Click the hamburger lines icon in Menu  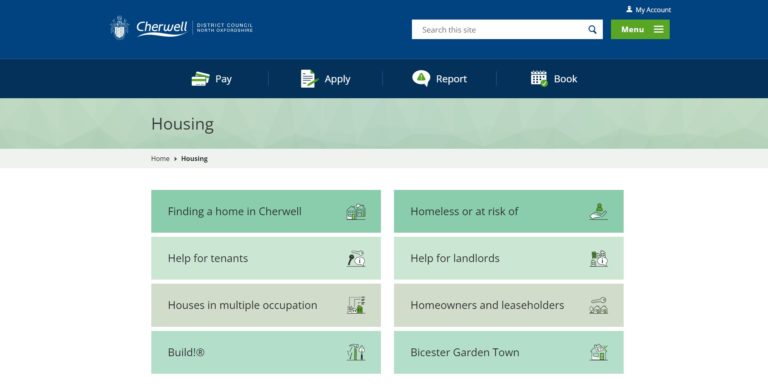pyautogui.click(x=659, y=29)
